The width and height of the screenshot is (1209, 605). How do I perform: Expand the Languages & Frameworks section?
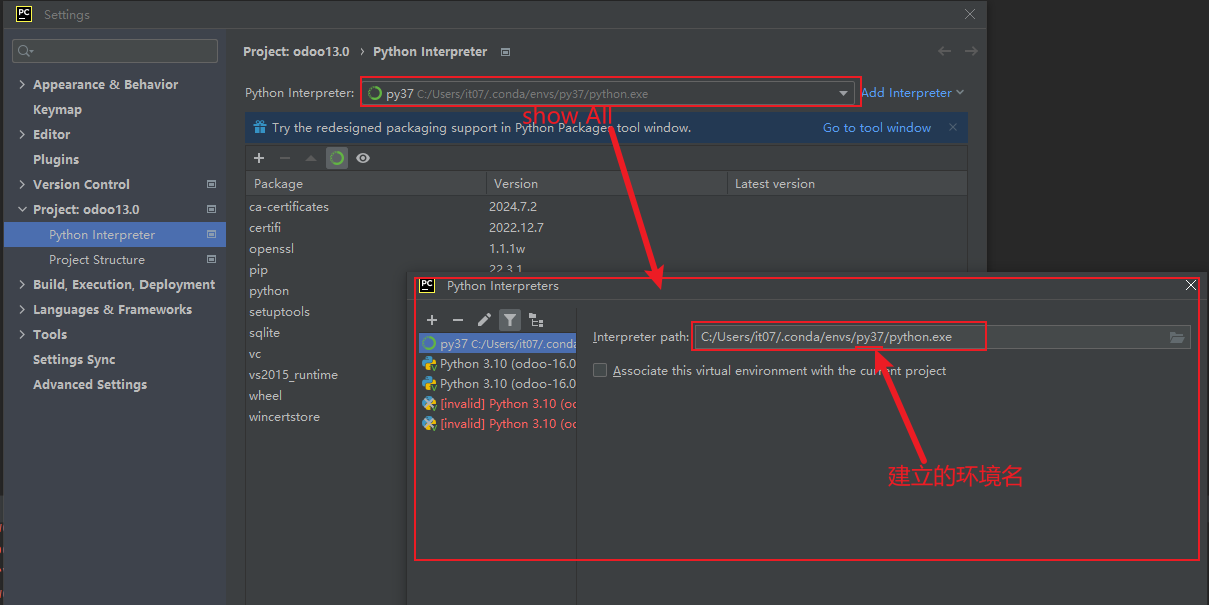[22, 309]
